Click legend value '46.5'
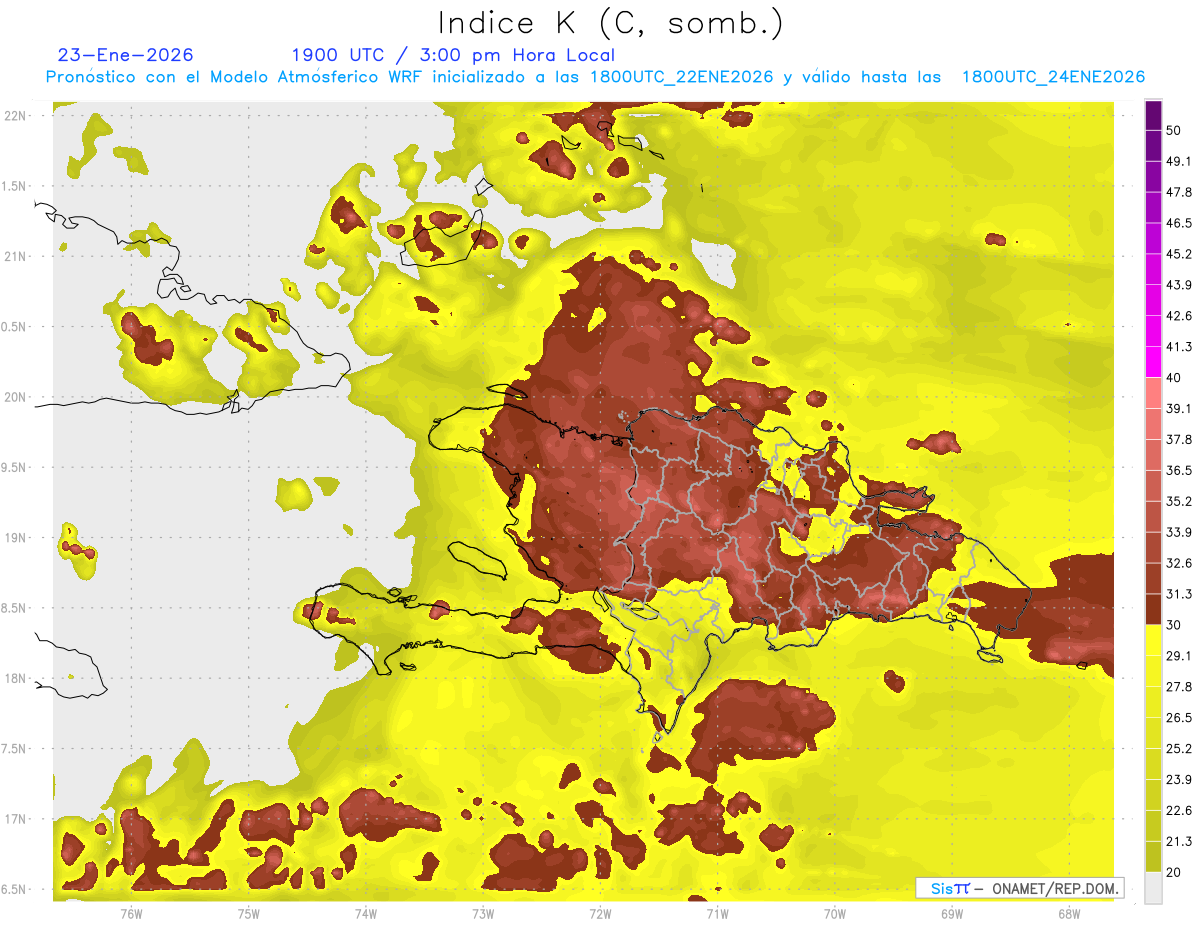This screenshot has height=927, width=1200. 1179,223
